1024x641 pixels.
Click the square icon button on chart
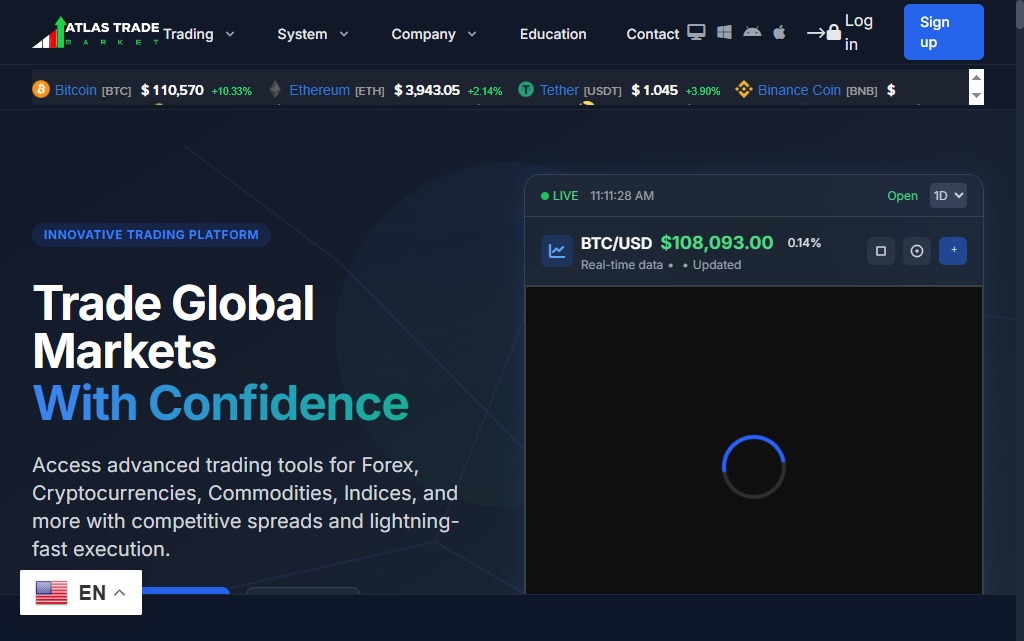tap(881, 251)
